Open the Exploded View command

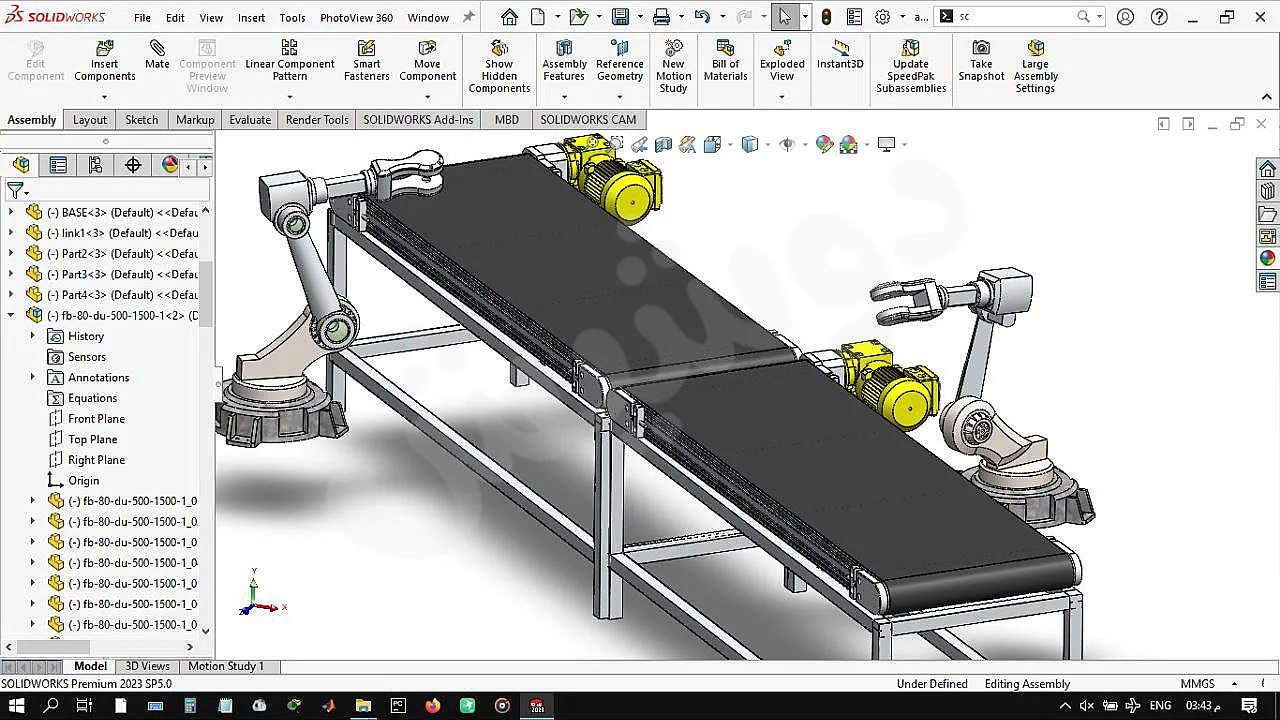[x=782, y=62]
